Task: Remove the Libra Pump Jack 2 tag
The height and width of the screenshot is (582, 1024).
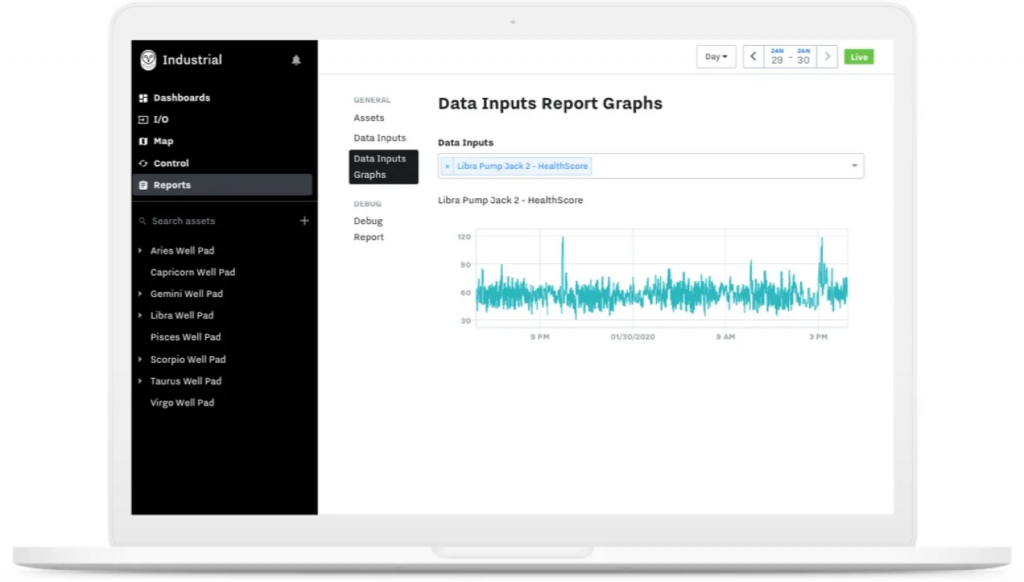Action: coord(447,166)
